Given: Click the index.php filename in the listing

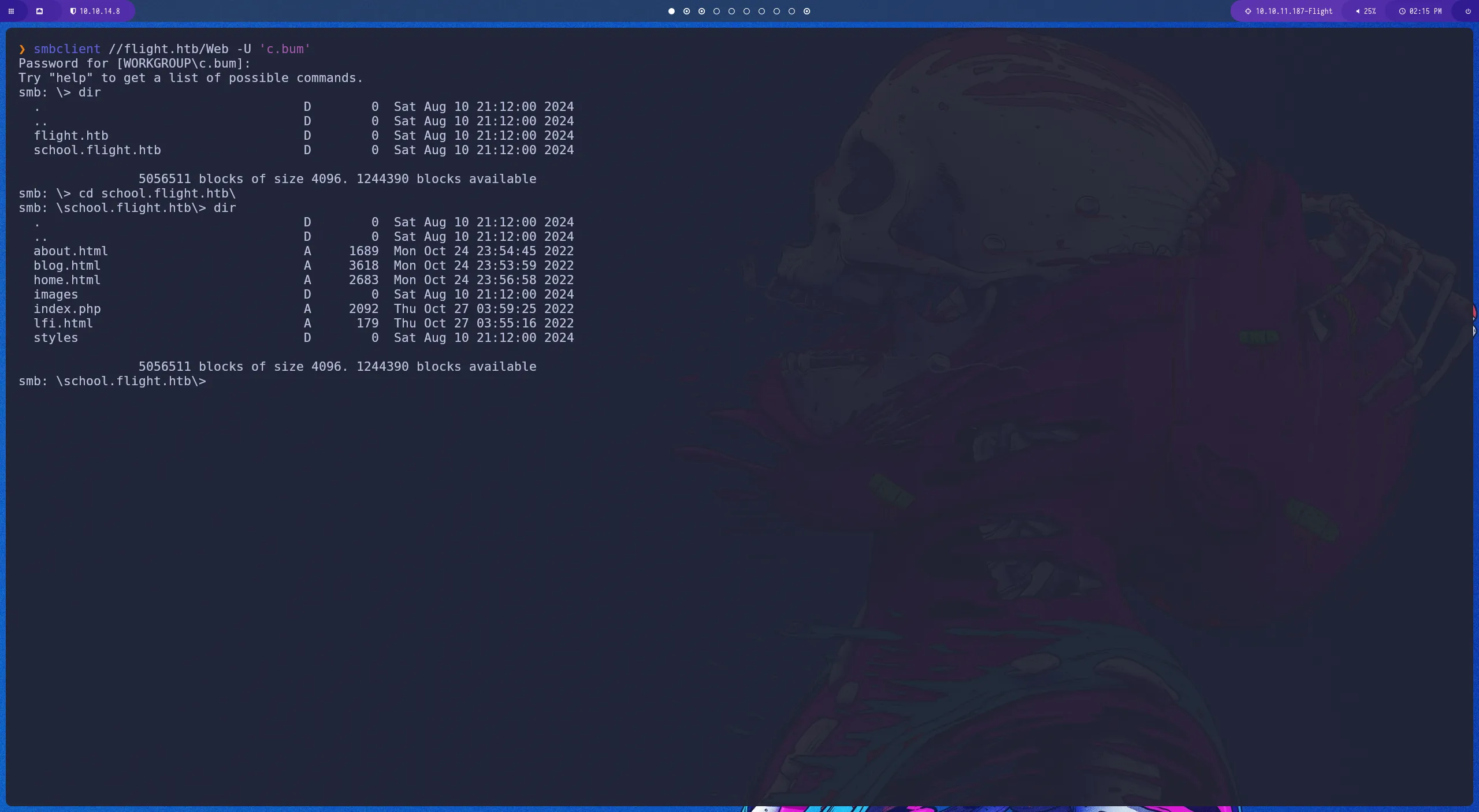Looking at the screenshot, I should [66, 308].
